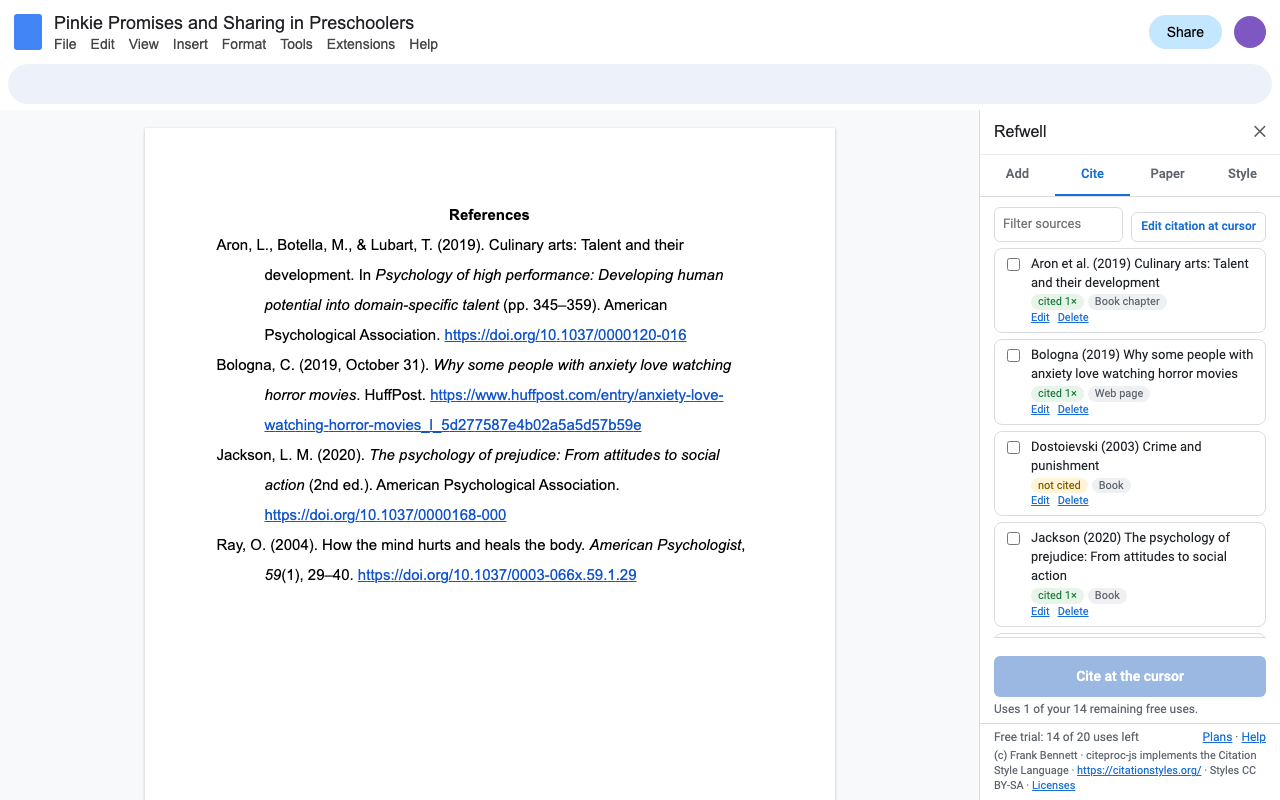Open the Extensions menu
Image resolution: width=1280 pixels, height=800 pixels.
(361, 44)
